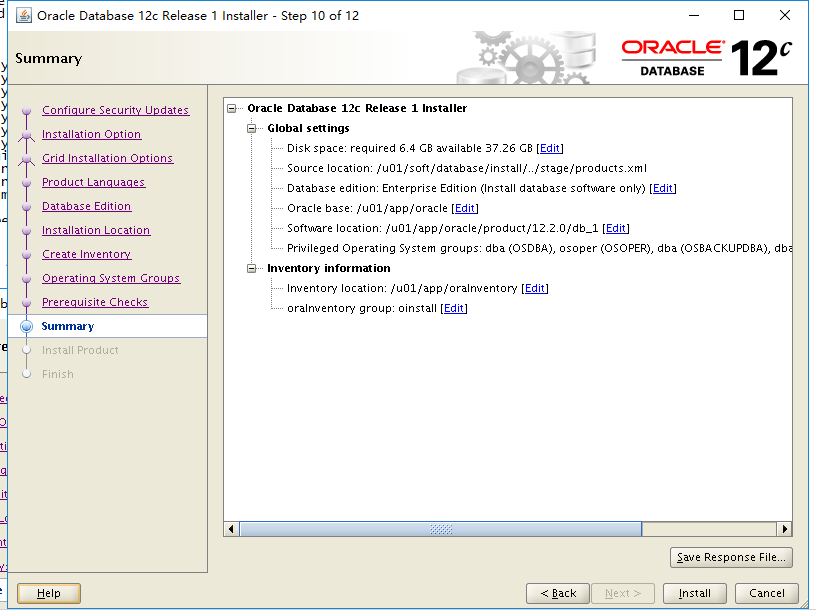Viewport: 816px width, 616px height.
Task: Start installation with Install button
Action: [x=694, y=593]
